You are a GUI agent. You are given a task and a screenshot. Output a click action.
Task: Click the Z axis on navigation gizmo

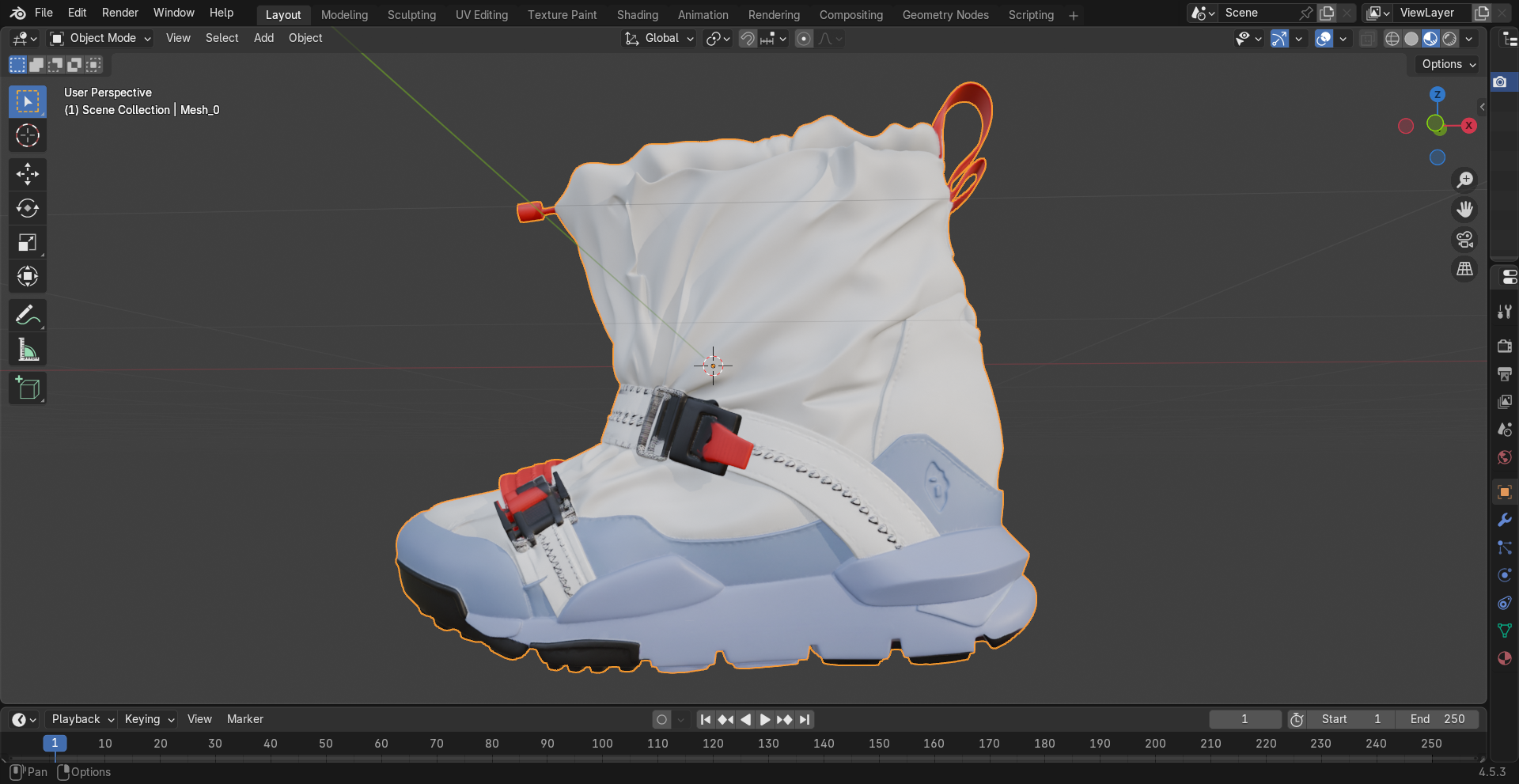point(1437,93)
